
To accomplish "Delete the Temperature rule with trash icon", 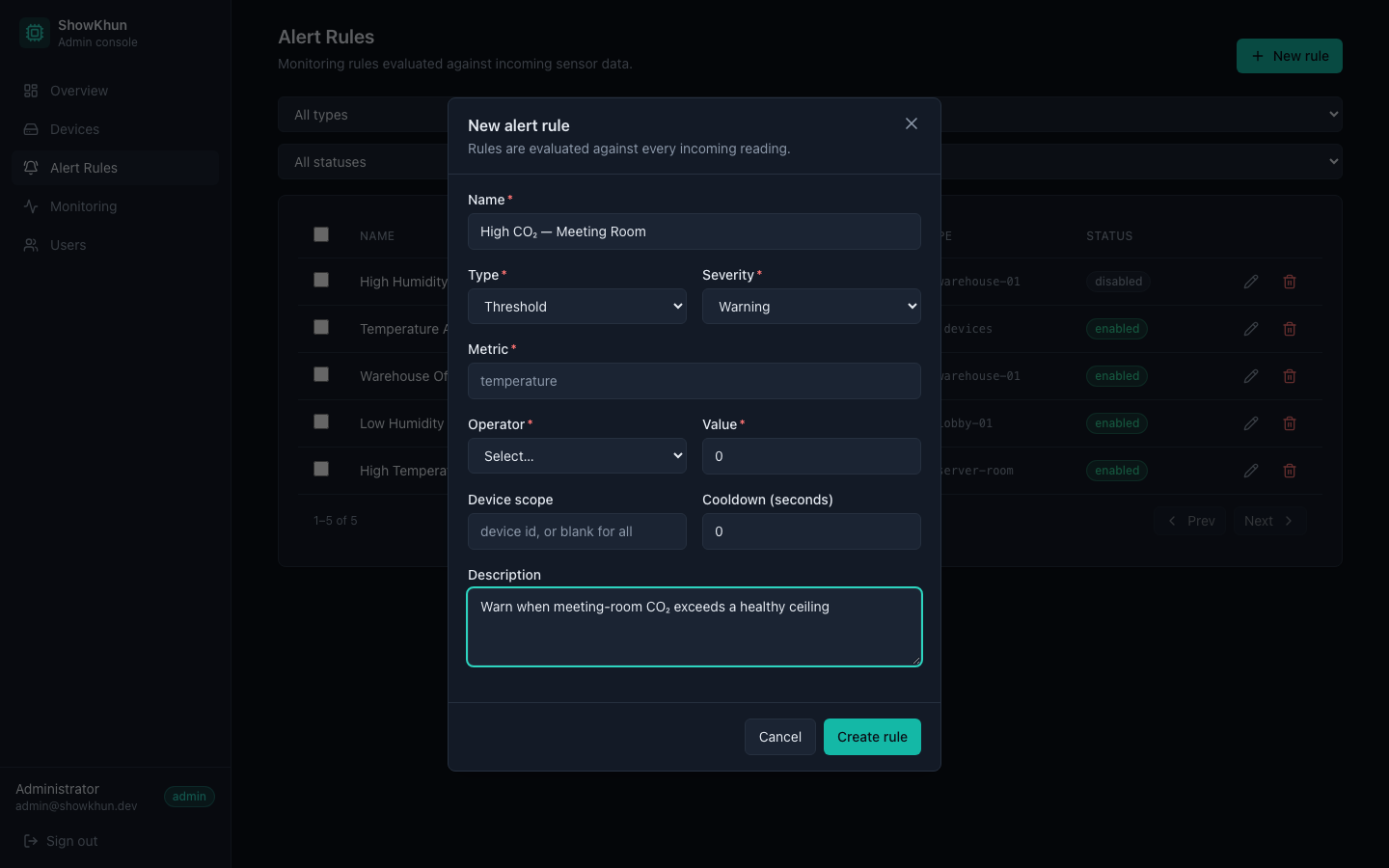I will [x=1290, y=329].
